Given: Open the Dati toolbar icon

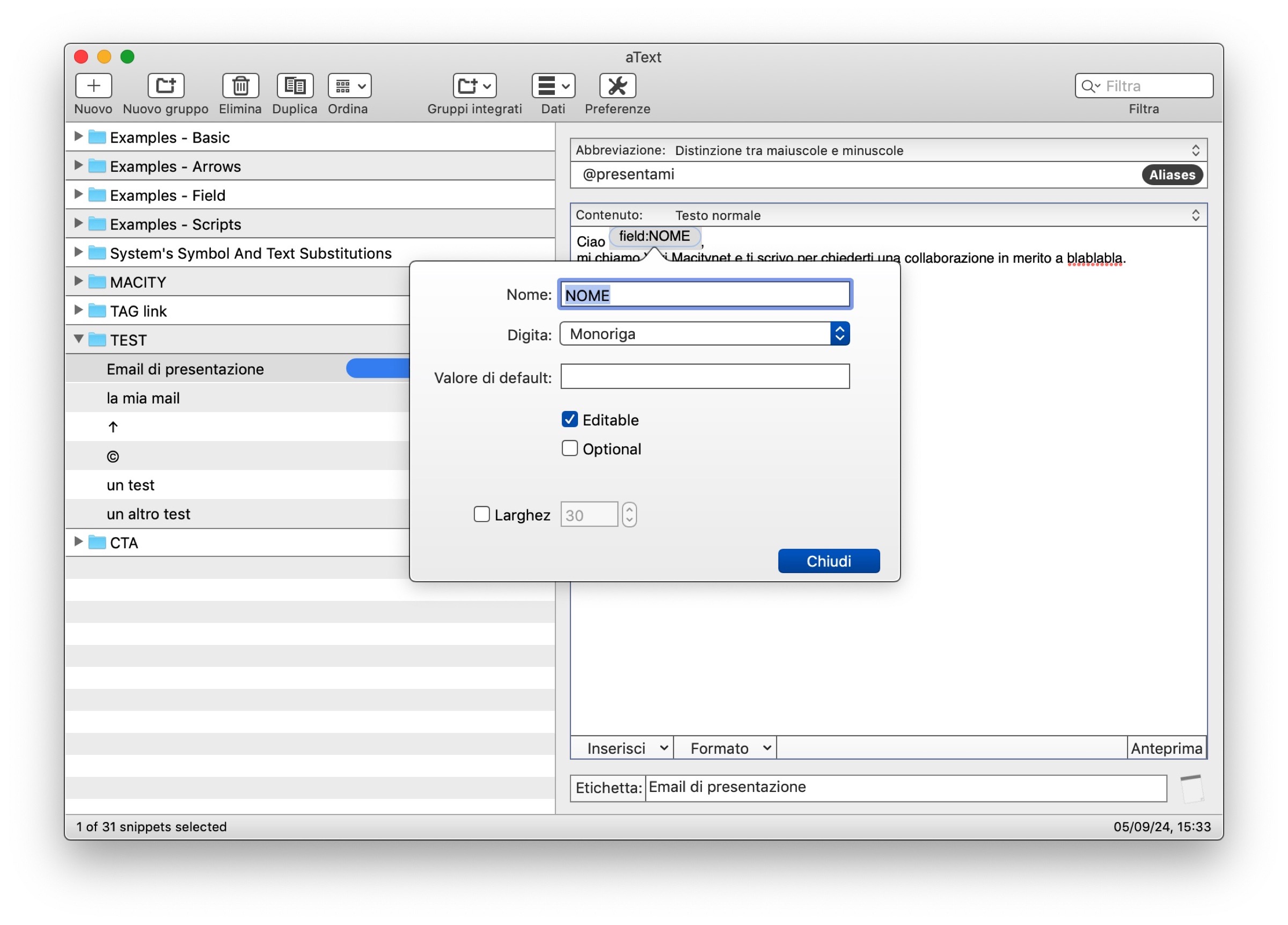Looking at the screenshot, I should point(553,86).
